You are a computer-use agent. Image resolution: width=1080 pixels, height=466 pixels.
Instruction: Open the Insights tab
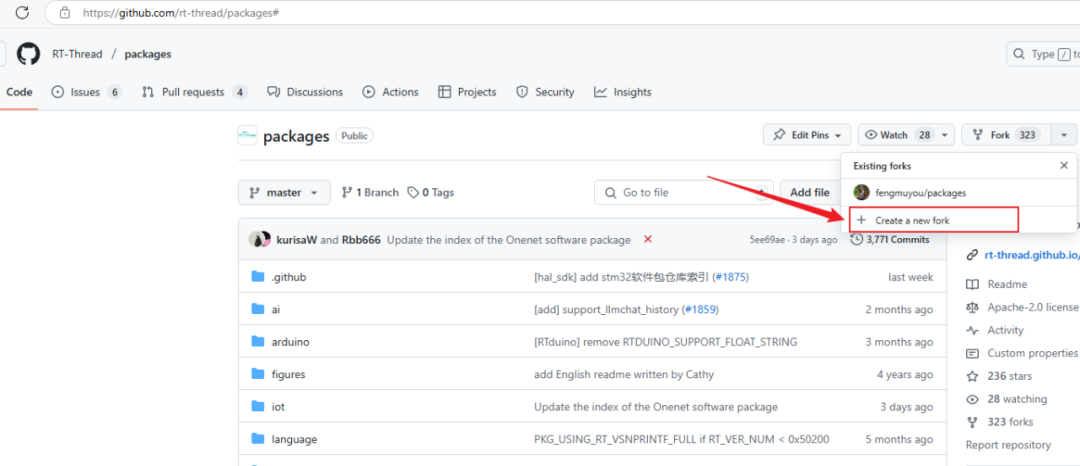(x=623, y=92)
